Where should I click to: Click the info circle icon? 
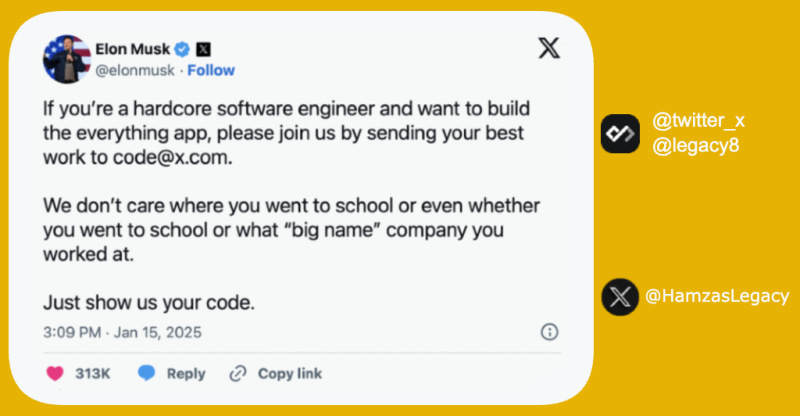[549, 332]
